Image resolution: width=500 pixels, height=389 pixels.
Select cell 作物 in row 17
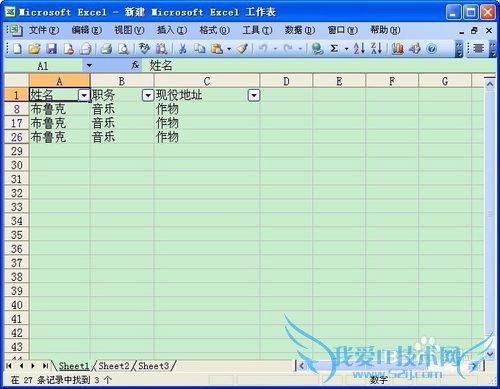(x=207, y=123)
